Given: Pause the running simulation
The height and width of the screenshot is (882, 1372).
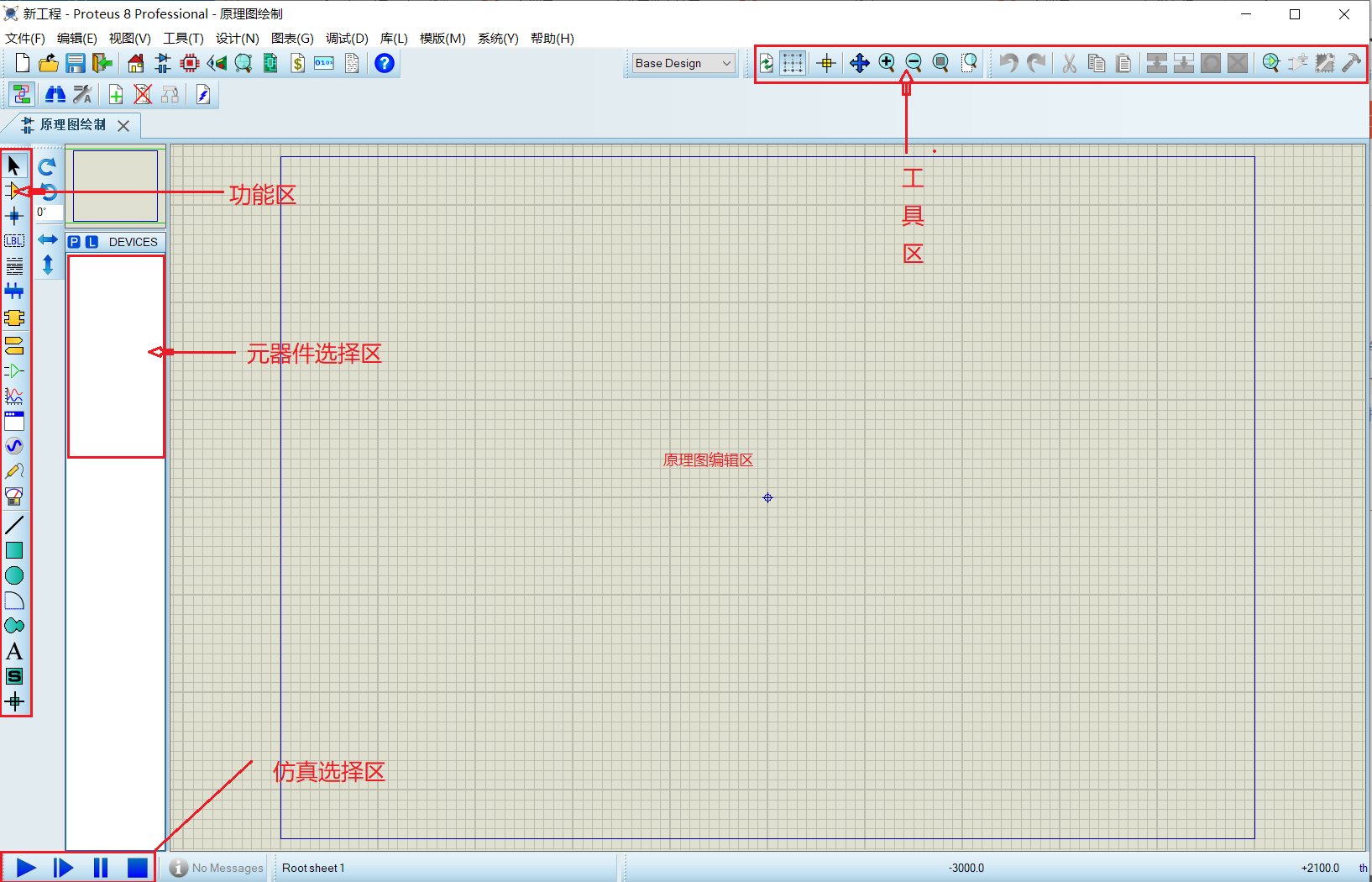Looking at the screenshot, I should [x=101, y=868].
